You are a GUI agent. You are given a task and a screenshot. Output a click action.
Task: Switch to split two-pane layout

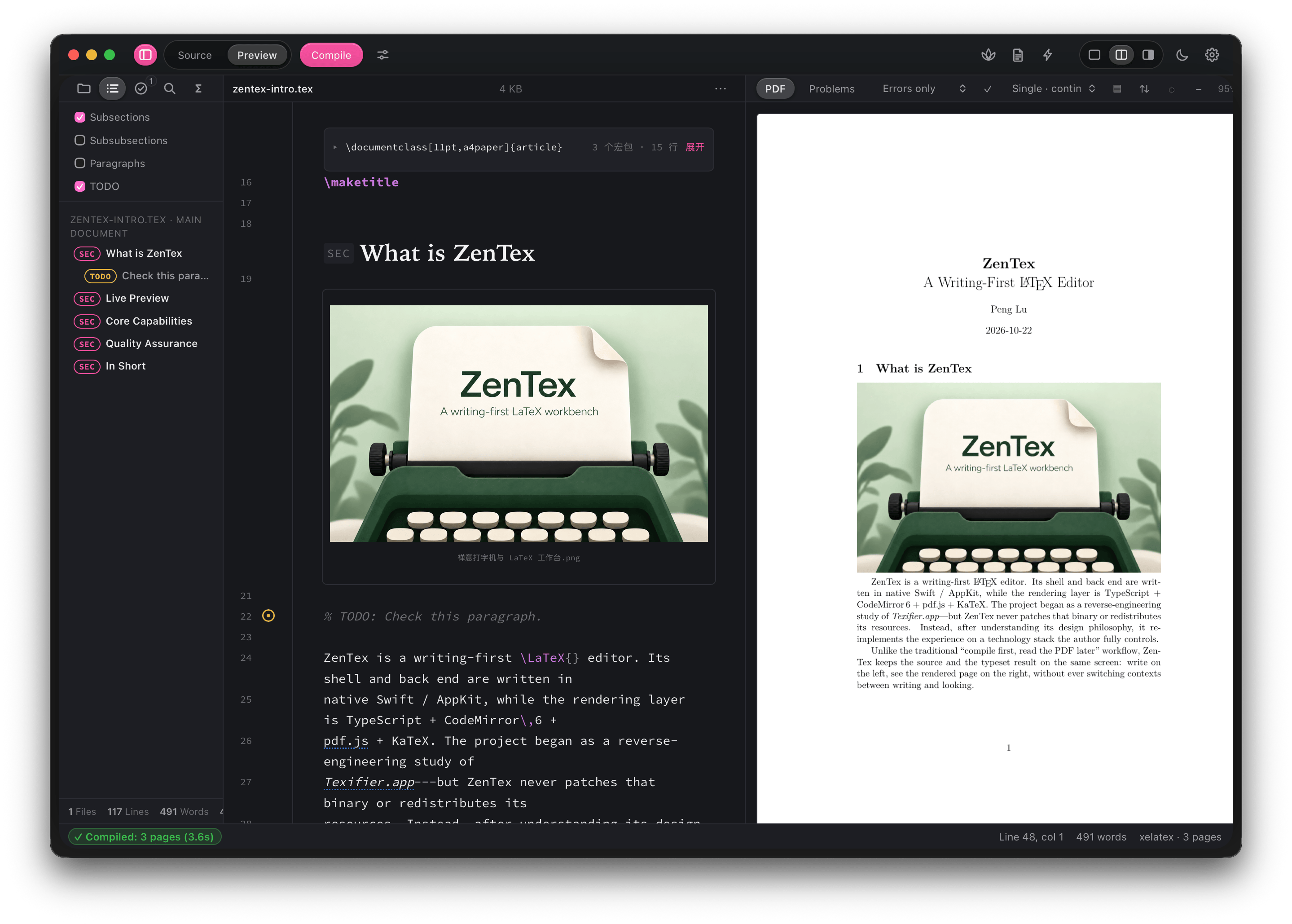[1121, 55]
